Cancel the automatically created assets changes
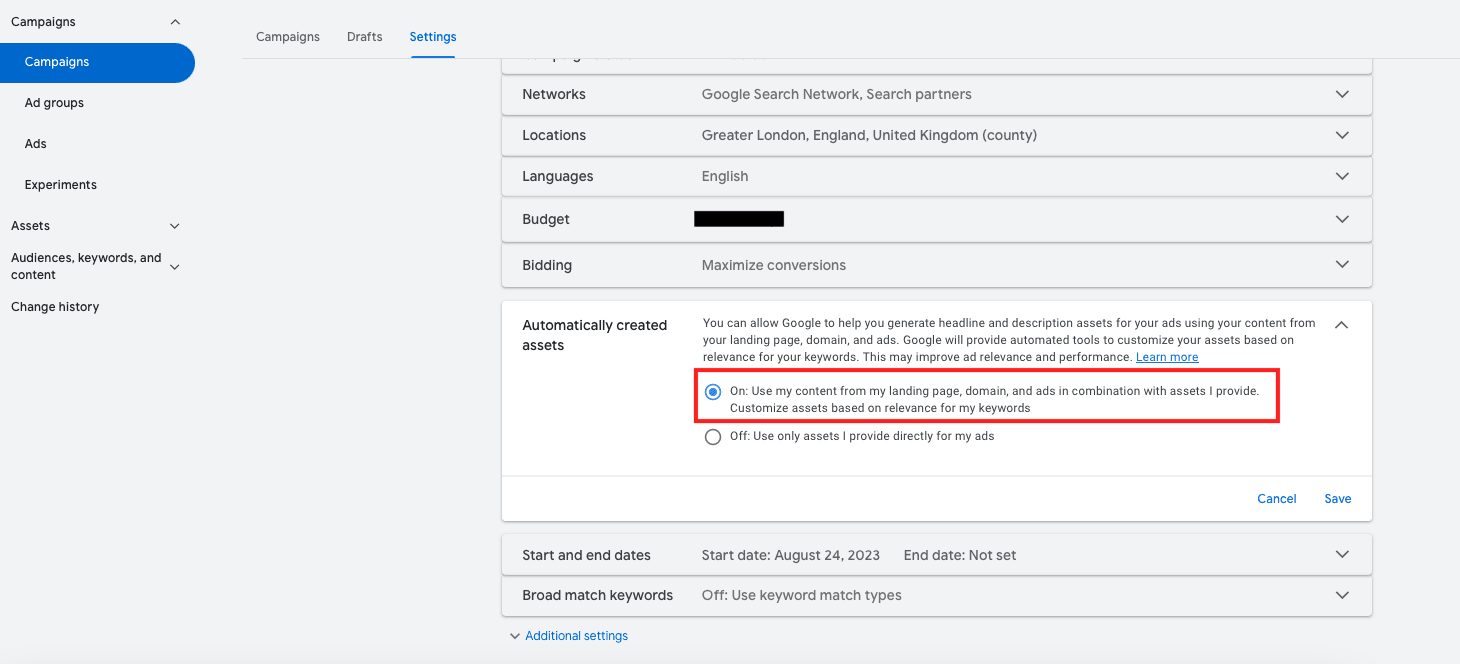This screenshot has width=1460, height=664. [1276, 499]
